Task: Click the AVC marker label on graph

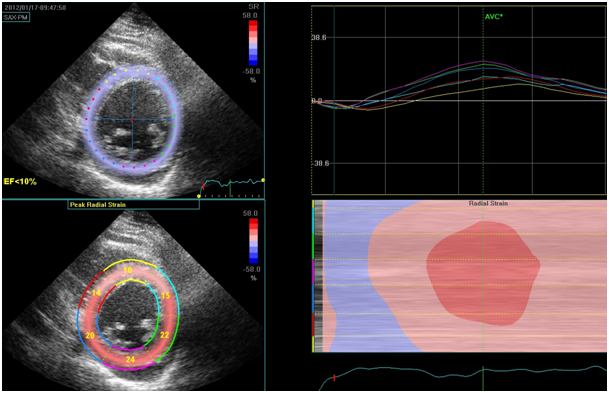Action: [494, 17]
